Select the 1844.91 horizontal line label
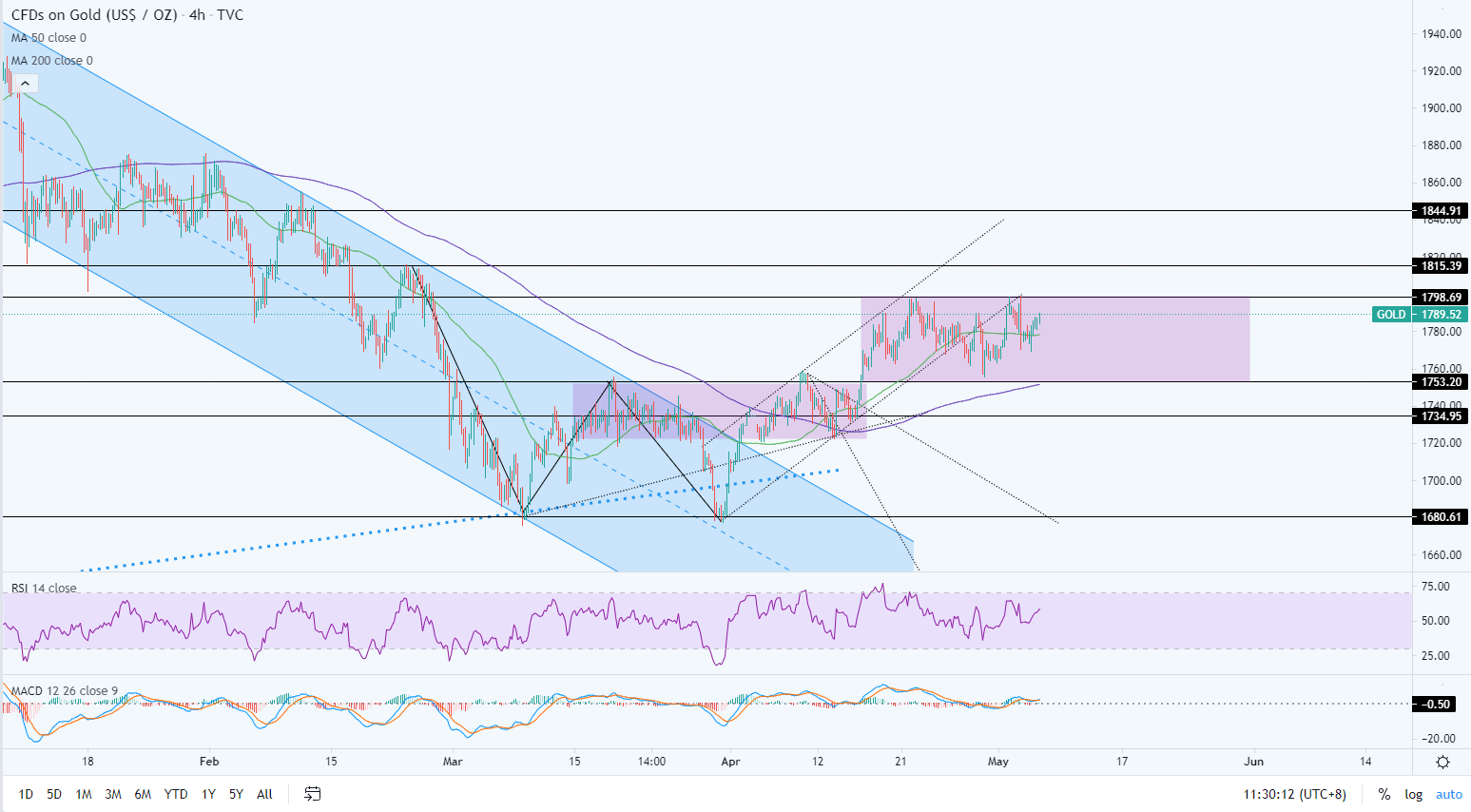The image size is (1471, 812). click(x=1441, y=211)
